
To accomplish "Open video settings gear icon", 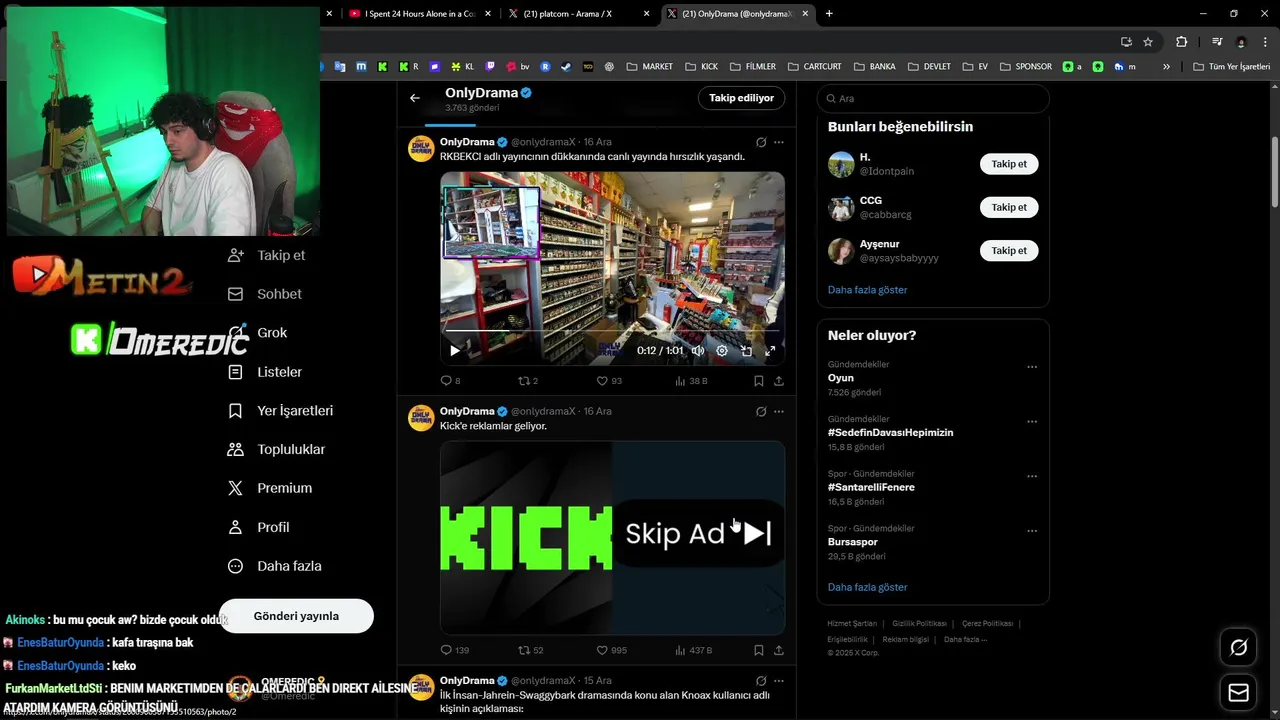I will tap(722, 351).
